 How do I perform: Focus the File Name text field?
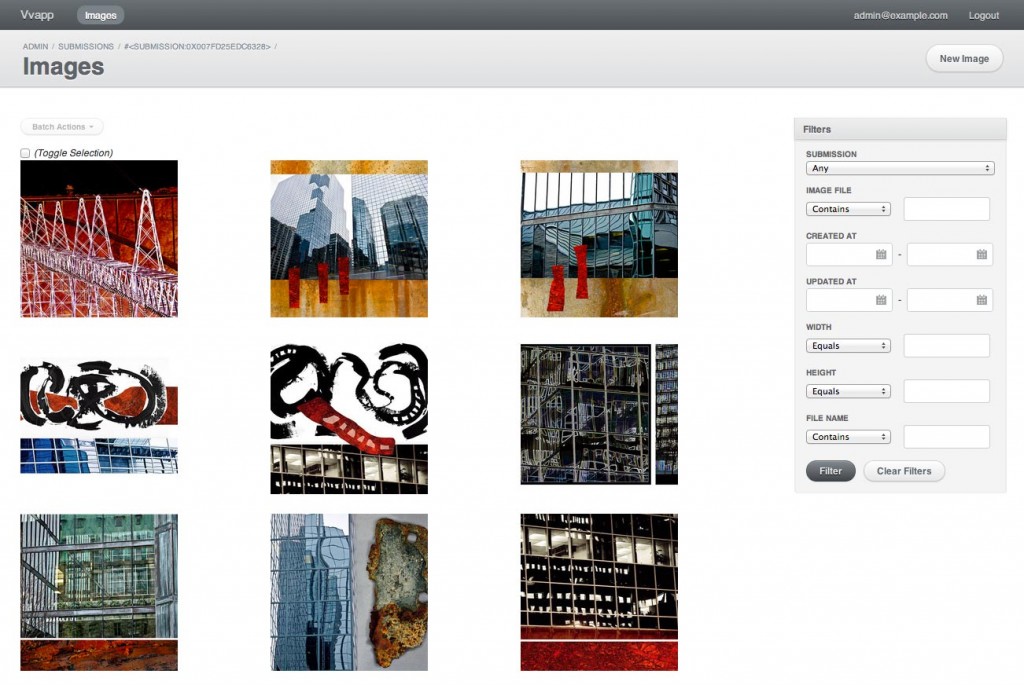point(946,437)
